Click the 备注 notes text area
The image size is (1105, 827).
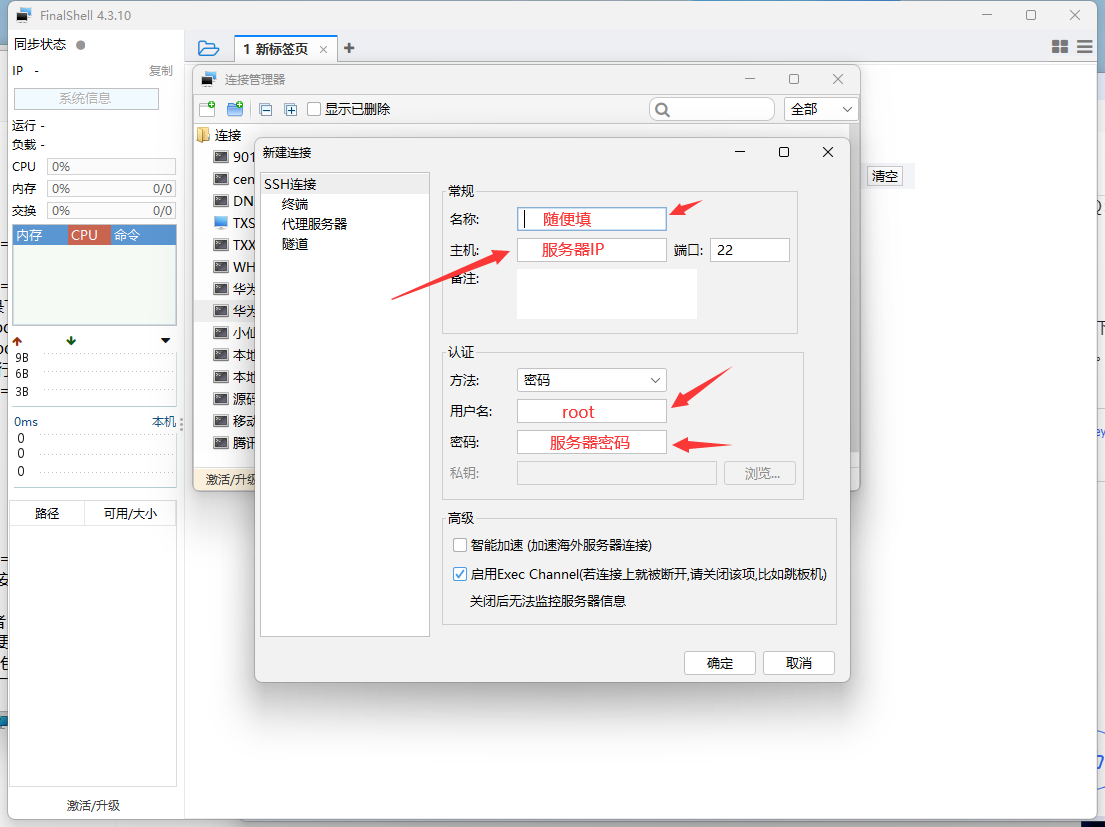point(607,294)
